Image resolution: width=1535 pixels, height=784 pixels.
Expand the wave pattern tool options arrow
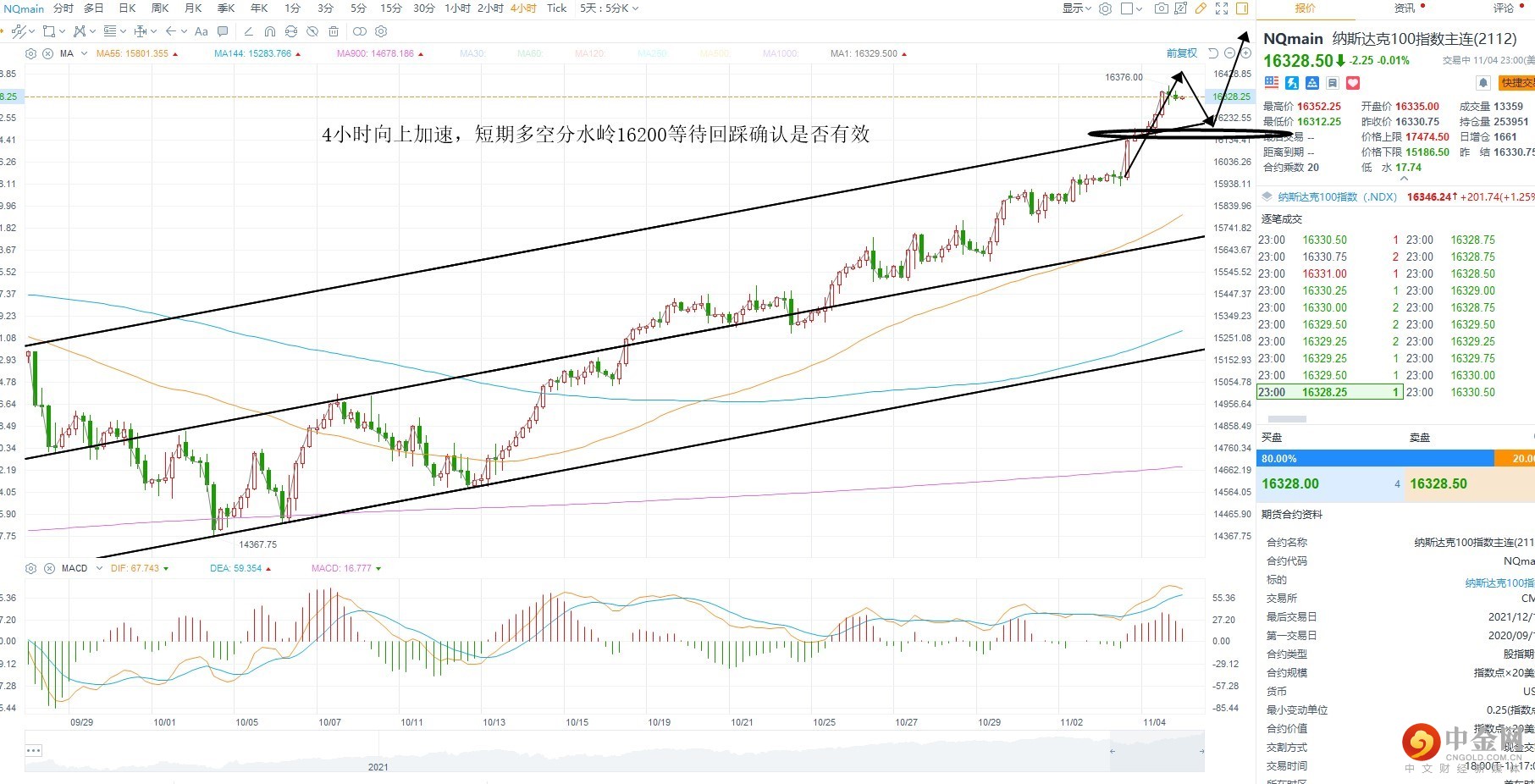pos(92,31)
